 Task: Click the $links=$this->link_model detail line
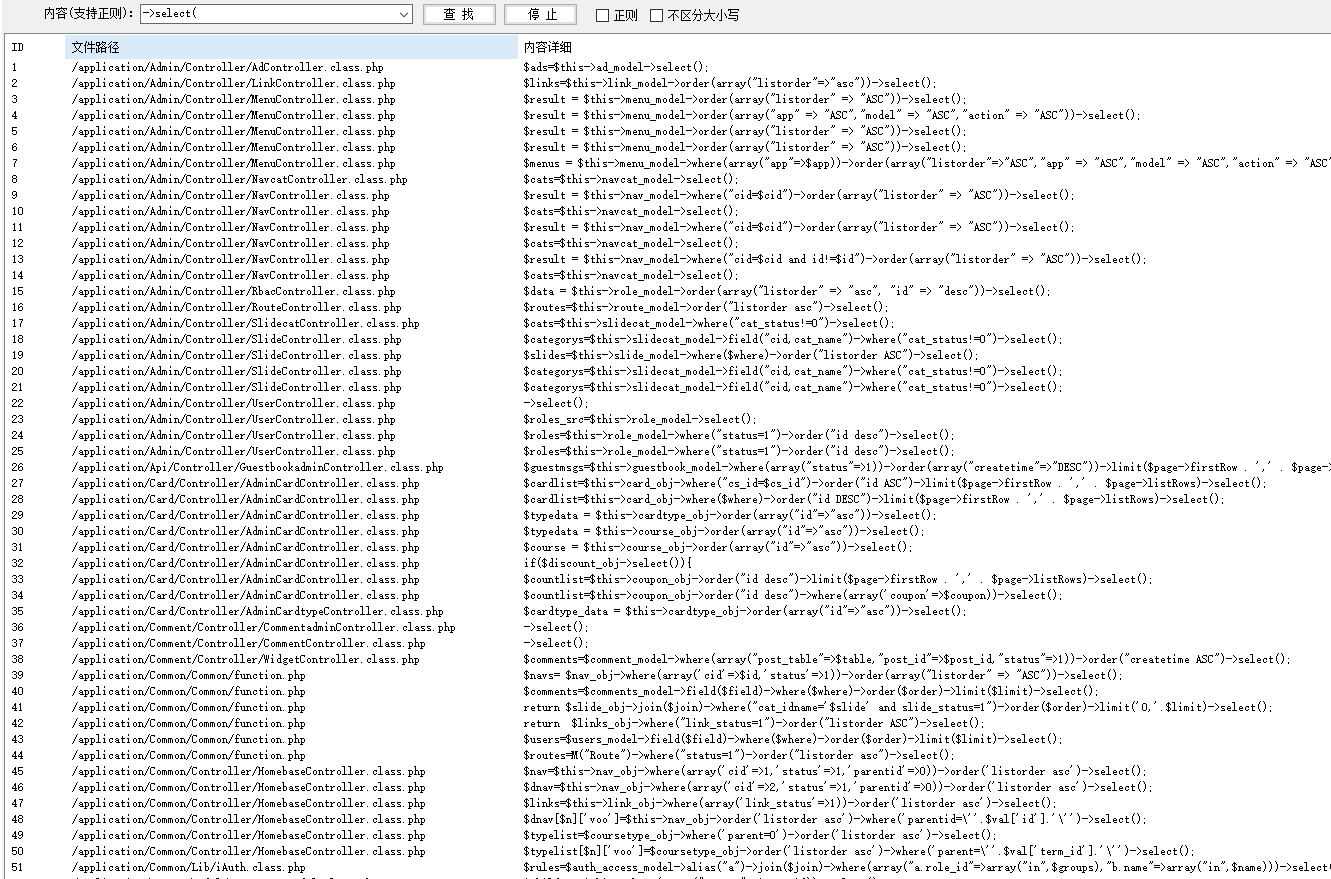[x=729, y=83]
